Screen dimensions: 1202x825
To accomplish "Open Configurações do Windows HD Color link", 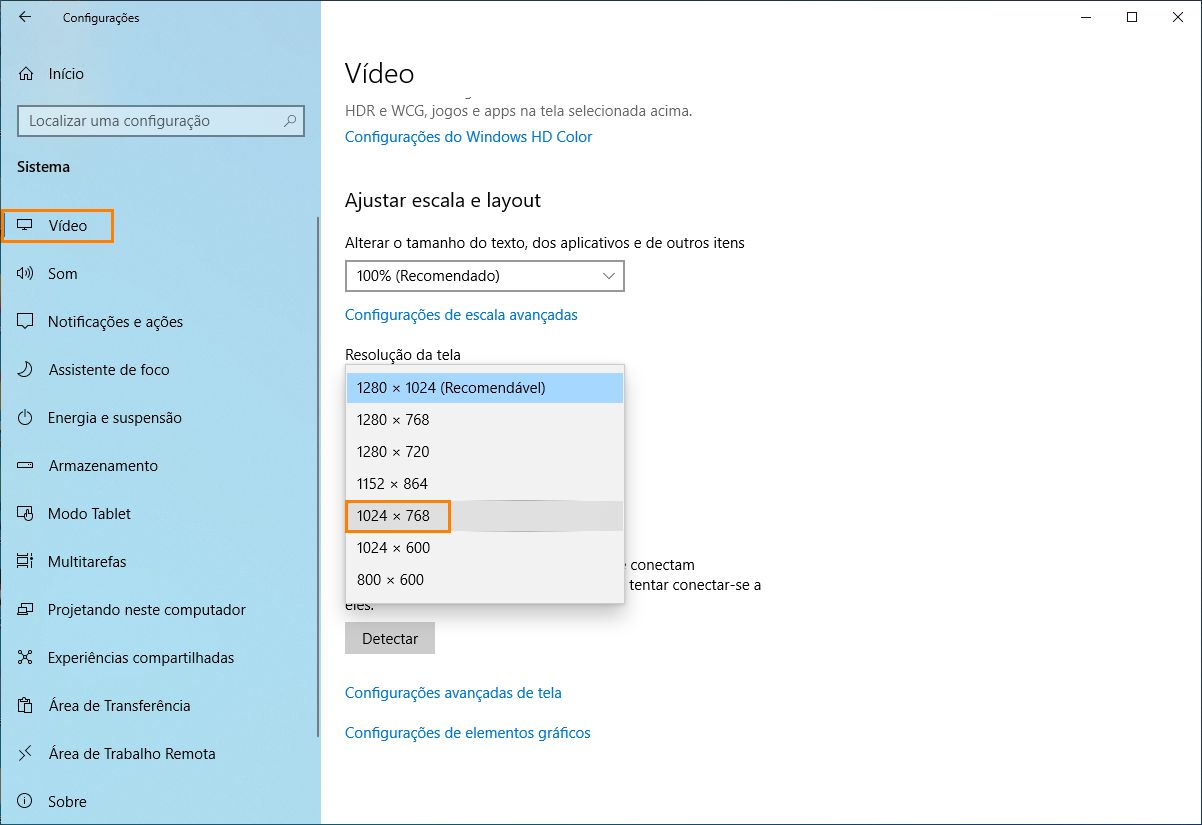I will 468,137.
